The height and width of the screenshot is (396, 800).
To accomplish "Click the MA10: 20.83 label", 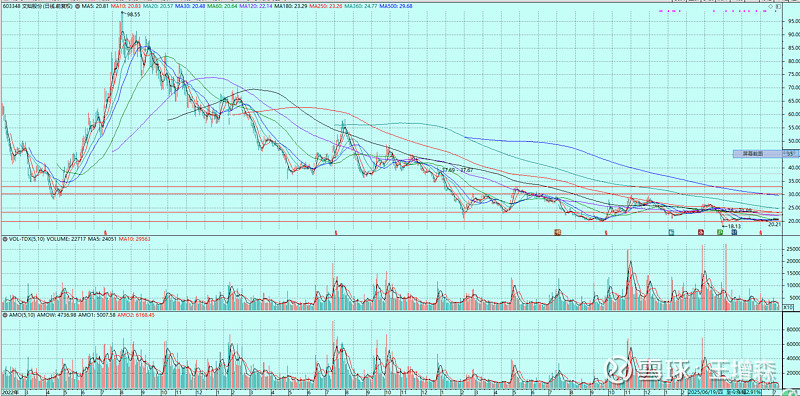I will pyautogui.click(x=126, y=6).
